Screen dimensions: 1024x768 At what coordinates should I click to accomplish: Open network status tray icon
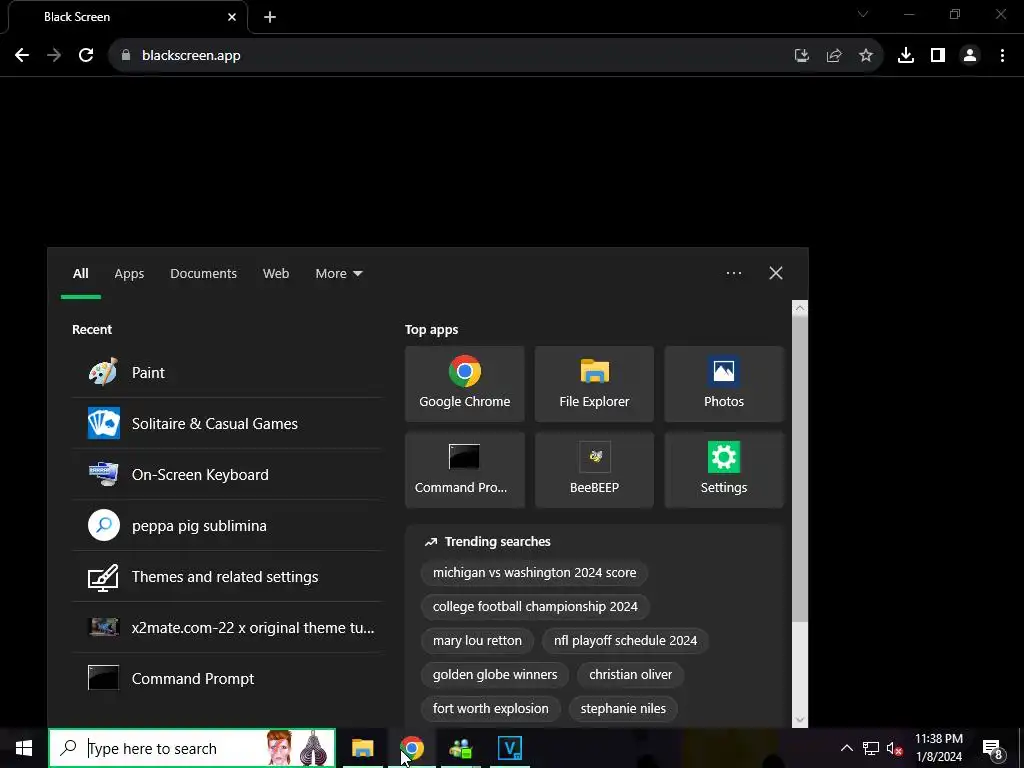[871, 748]
